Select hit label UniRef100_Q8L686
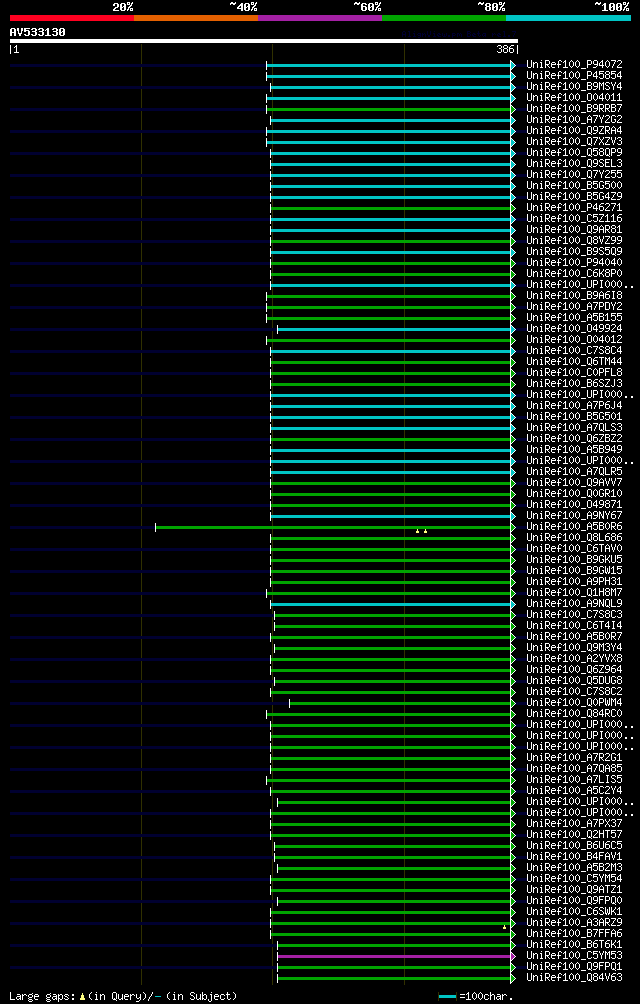This screenshot has height=1004, width=640. tap(574, 538)
